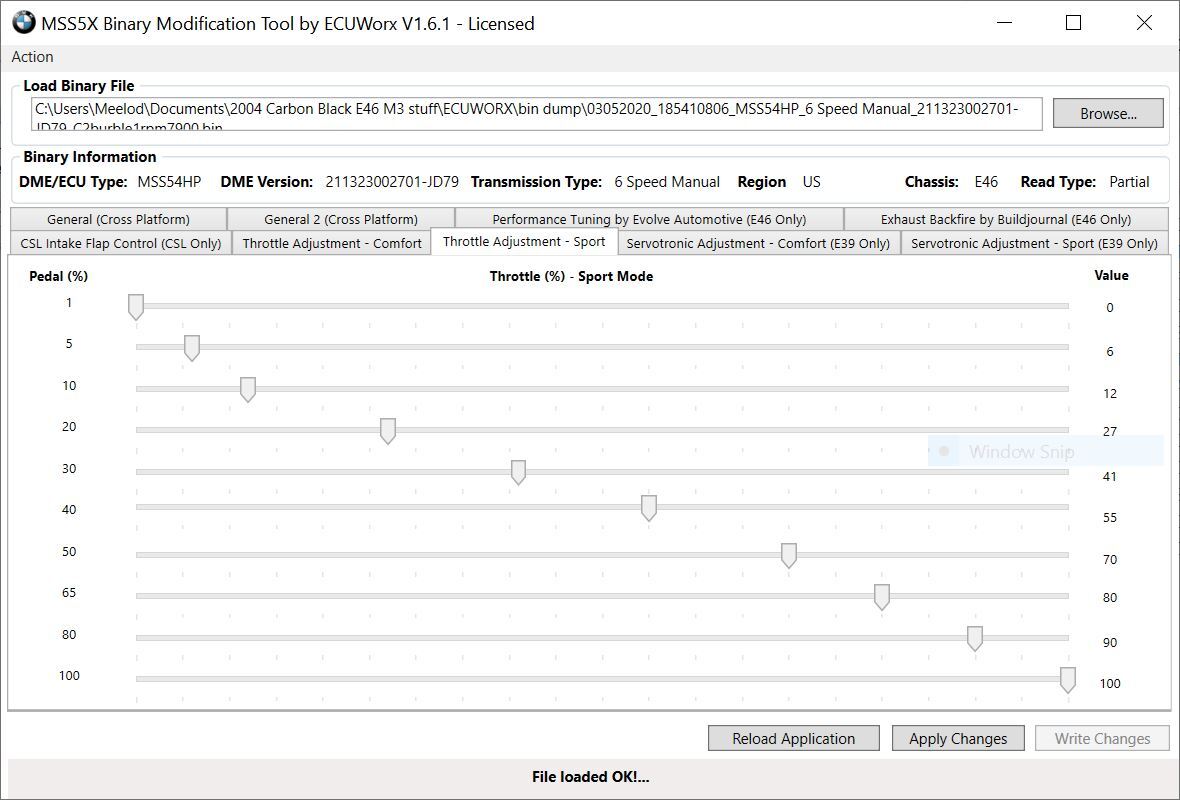This screenshot has width=1180, height=800.
Task: Click the Browse button
Action: tap(1107, 113)
